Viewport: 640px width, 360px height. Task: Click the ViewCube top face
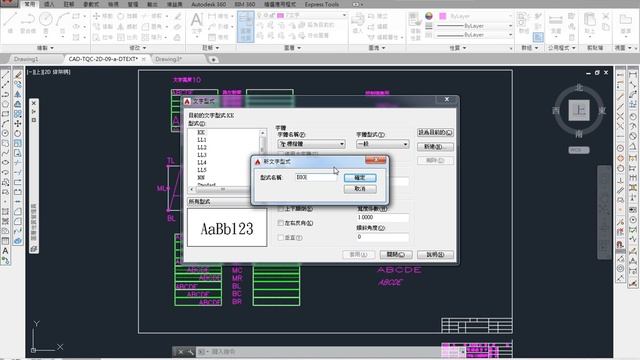point(579,110)
